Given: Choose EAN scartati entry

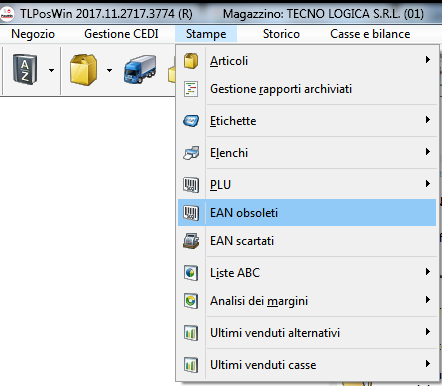Looking at the screenshot, I should click(x=307, y=241).
